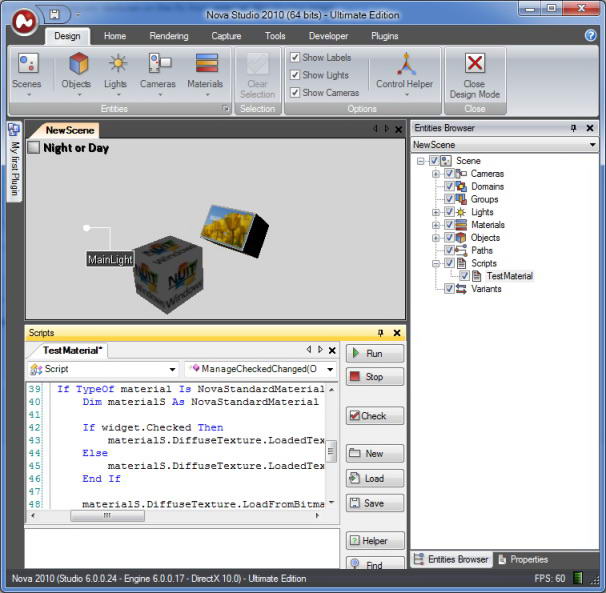Image resolution: width=606 pixels, height=593 pixels.
Task: Click the MainLight label in viewport
Action: 110,259
